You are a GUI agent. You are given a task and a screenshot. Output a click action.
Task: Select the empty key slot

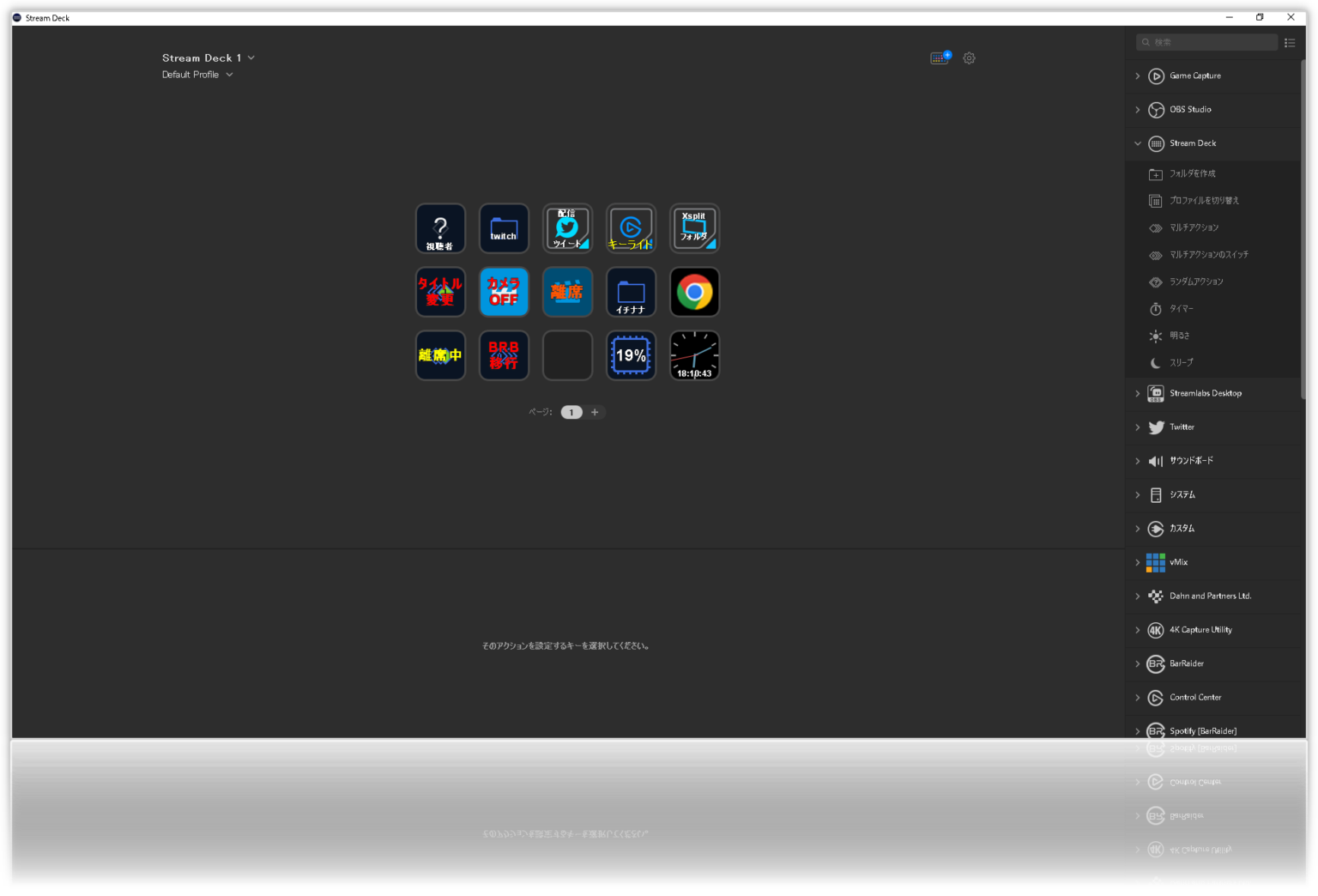(567, 355)
